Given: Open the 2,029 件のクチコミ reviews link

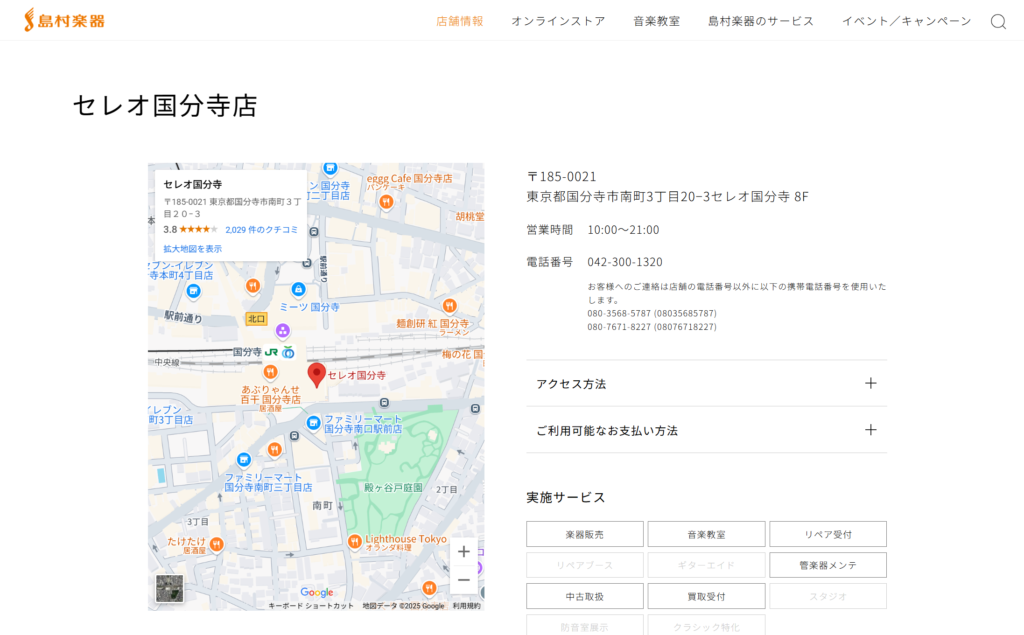Looking at the screenshot, I should (261, 230).
